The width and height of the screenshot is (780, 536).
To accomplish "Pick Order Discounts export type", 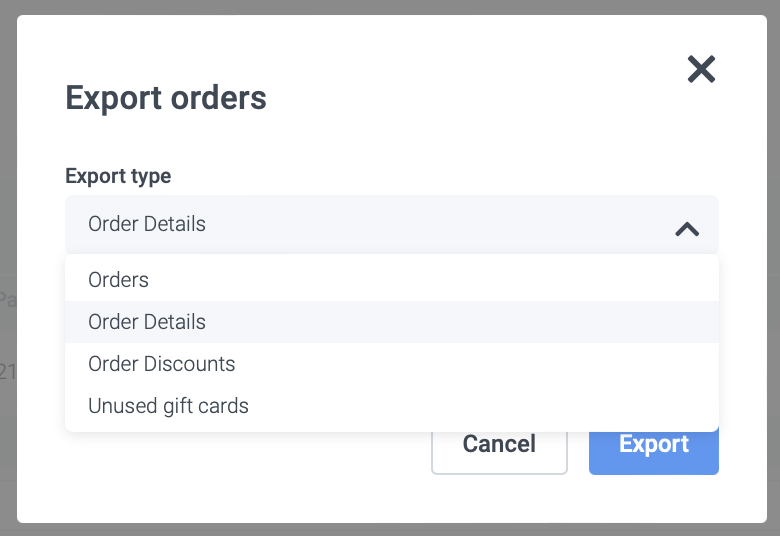I will point(162,364).
